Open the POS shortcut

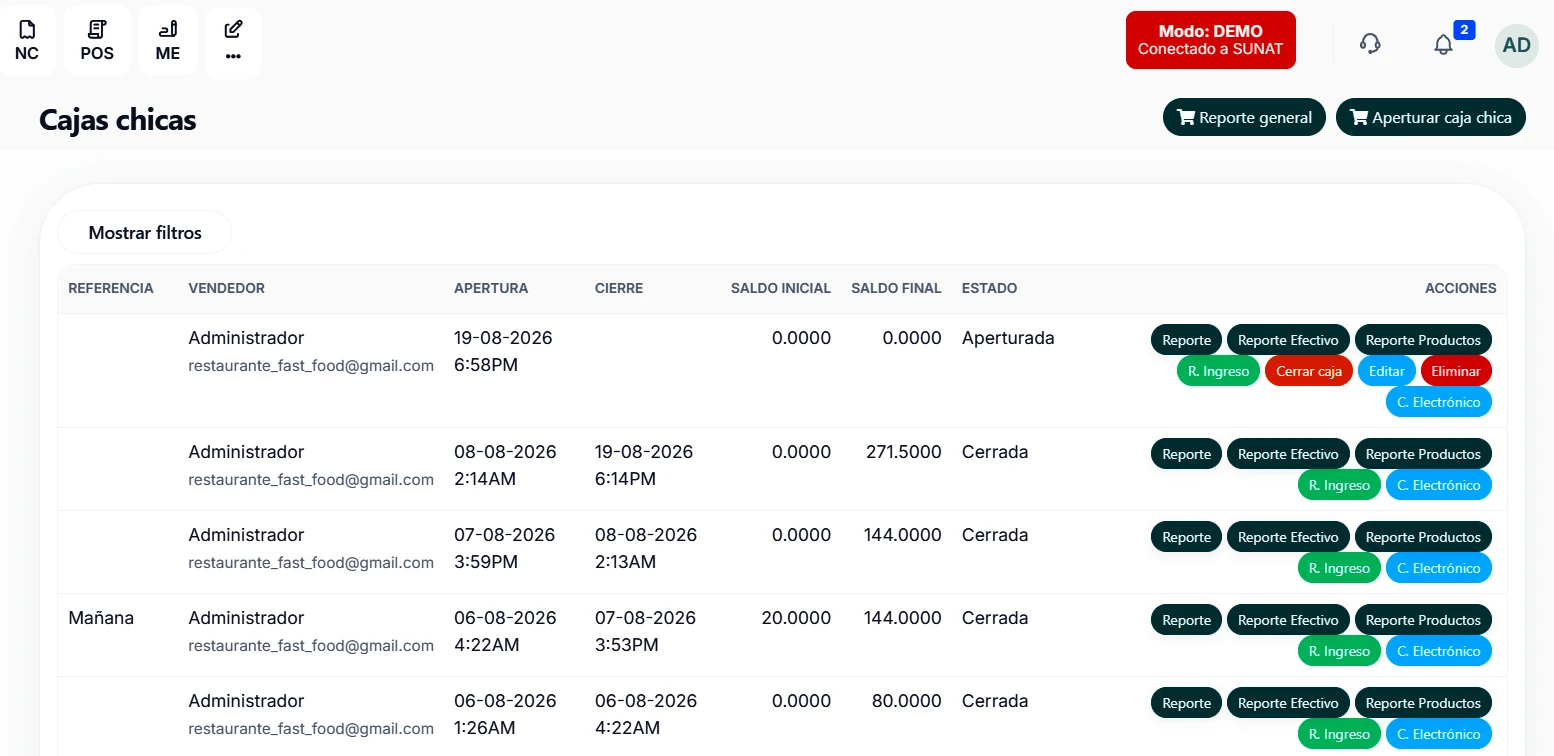(97, 41)
